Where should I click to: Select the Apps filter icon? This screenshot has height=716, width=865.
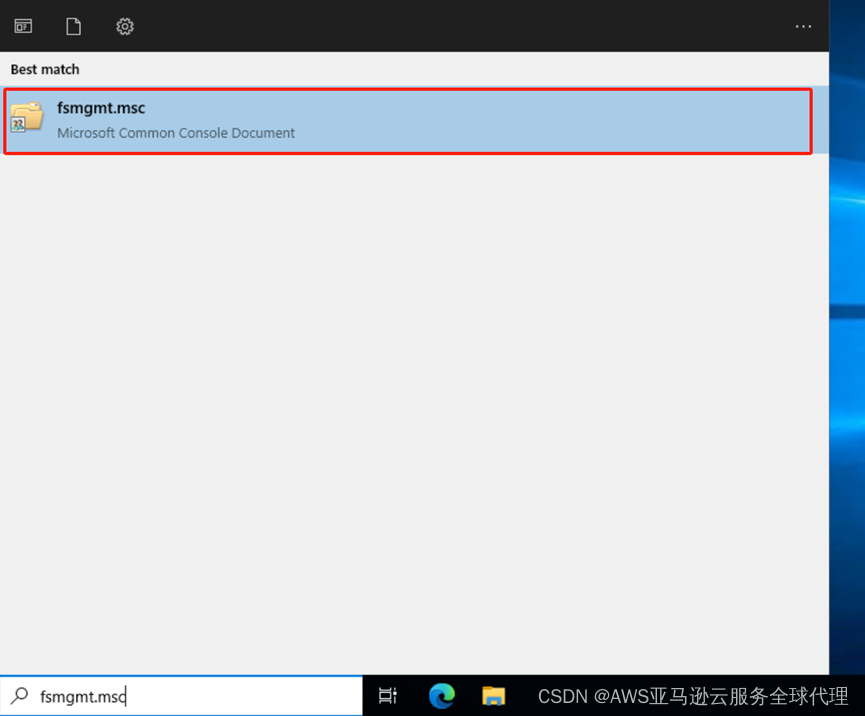pos(23,26)
